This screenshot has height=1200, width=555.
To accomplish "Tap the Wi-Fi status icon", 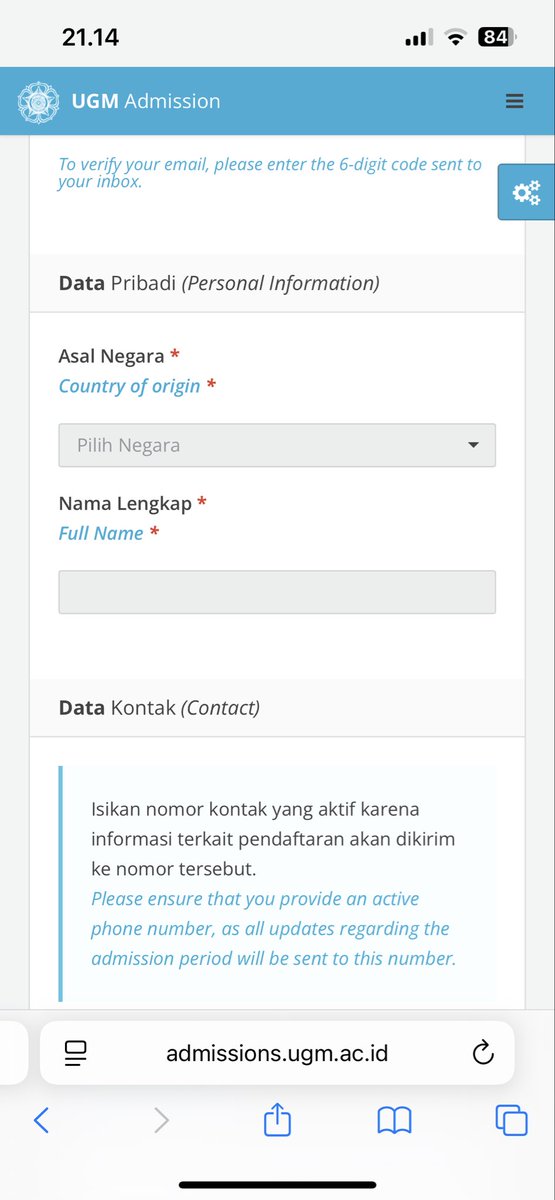I will (456, 38).
